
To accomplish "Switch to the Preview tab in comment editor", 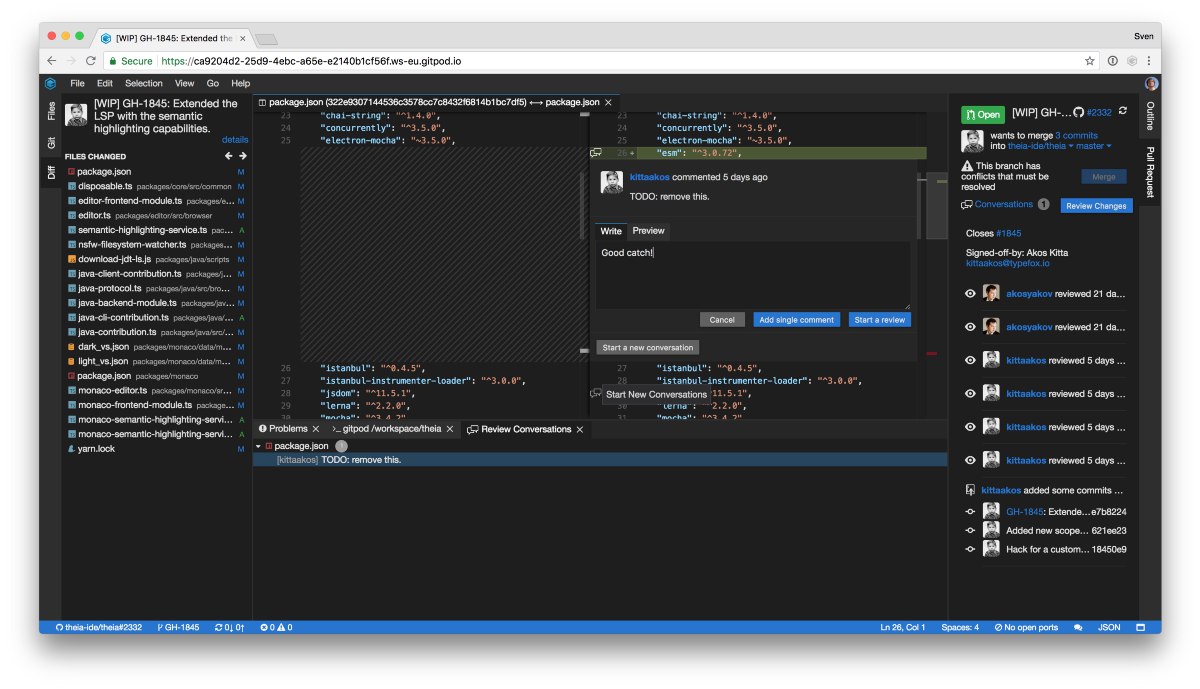I will (x=648, y=231).
